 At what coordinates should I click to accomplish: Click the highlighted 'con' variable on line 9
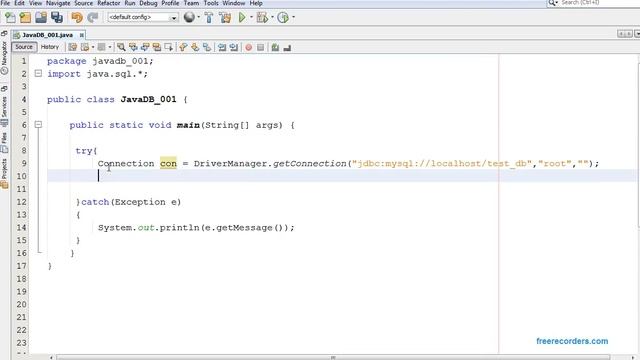(168, 163)
